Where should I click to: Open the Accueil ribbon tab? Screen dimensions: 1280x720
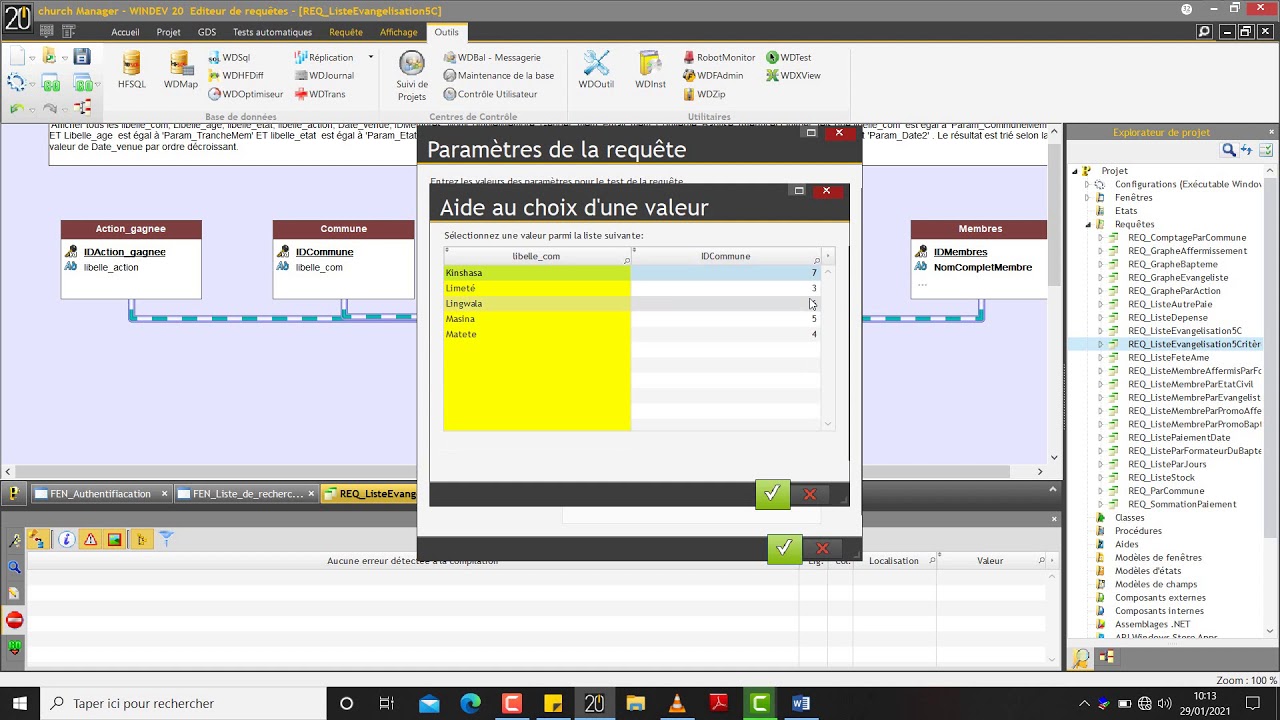pyautogui.click(x=125, y=32)
